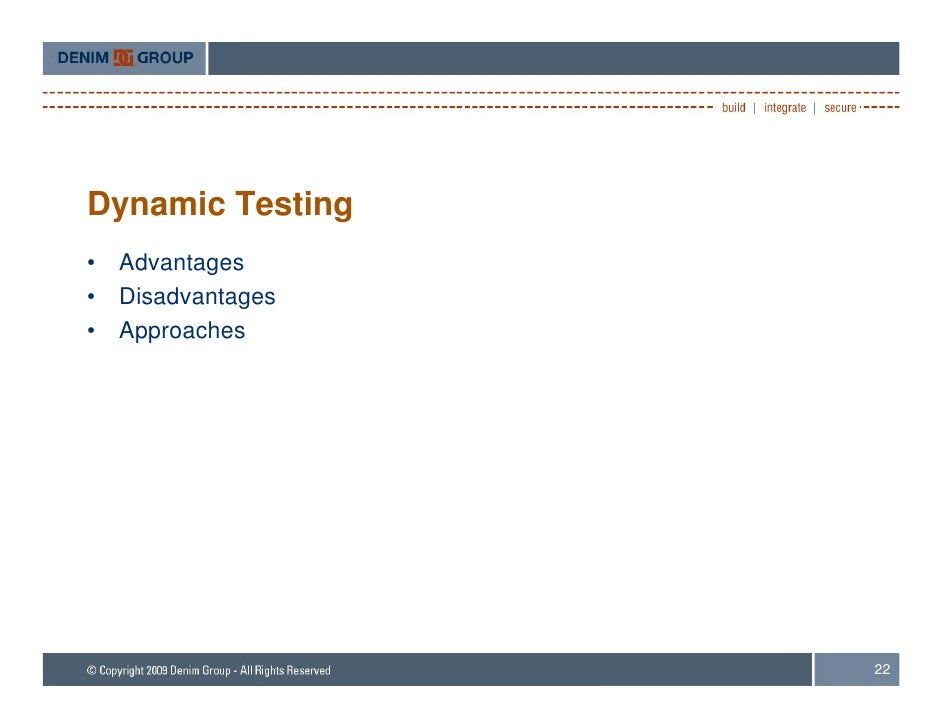Click the Denim Group logo

125,58
